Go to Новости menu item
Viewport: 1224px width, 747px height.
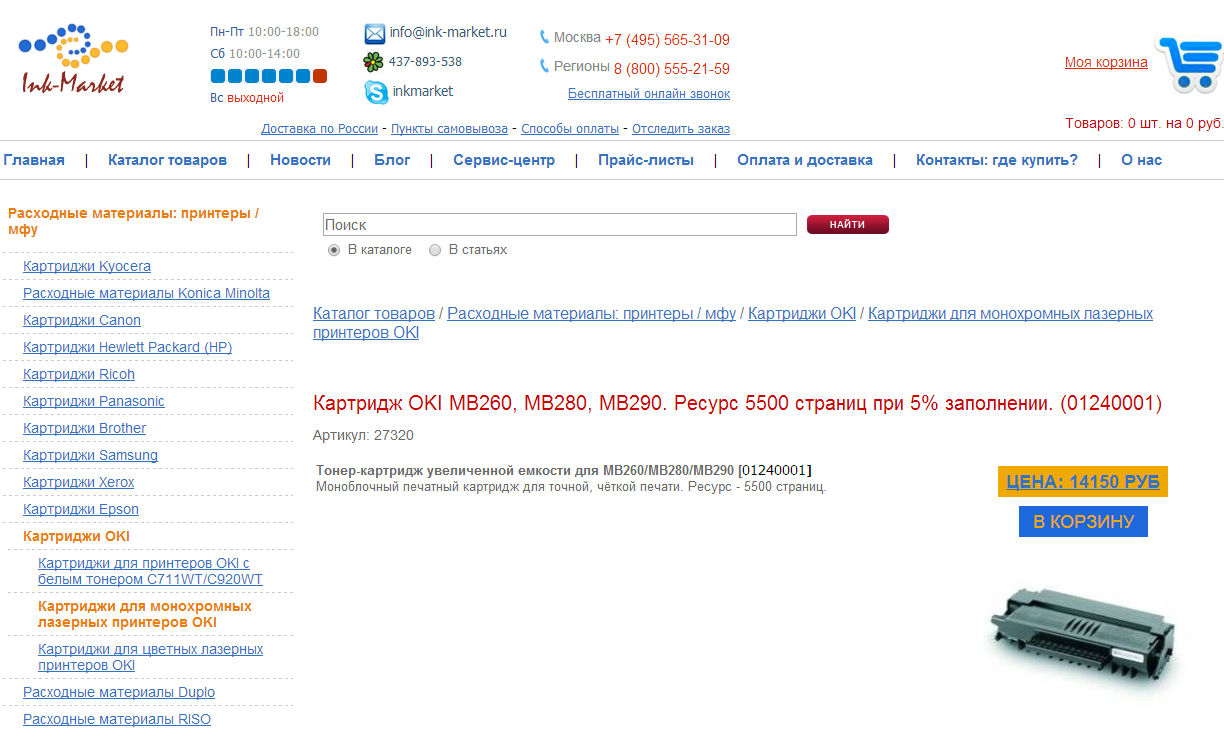point(300,160)
